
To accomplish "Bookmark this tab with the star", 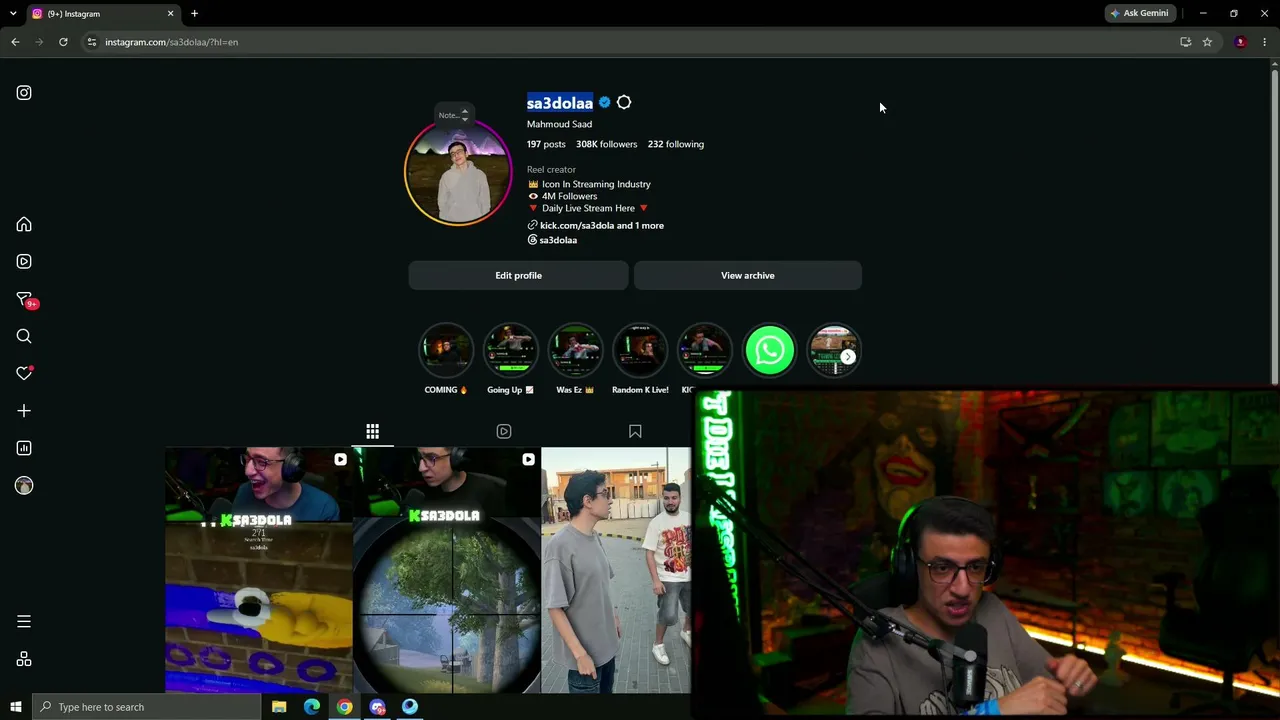I will point(1207,42).
